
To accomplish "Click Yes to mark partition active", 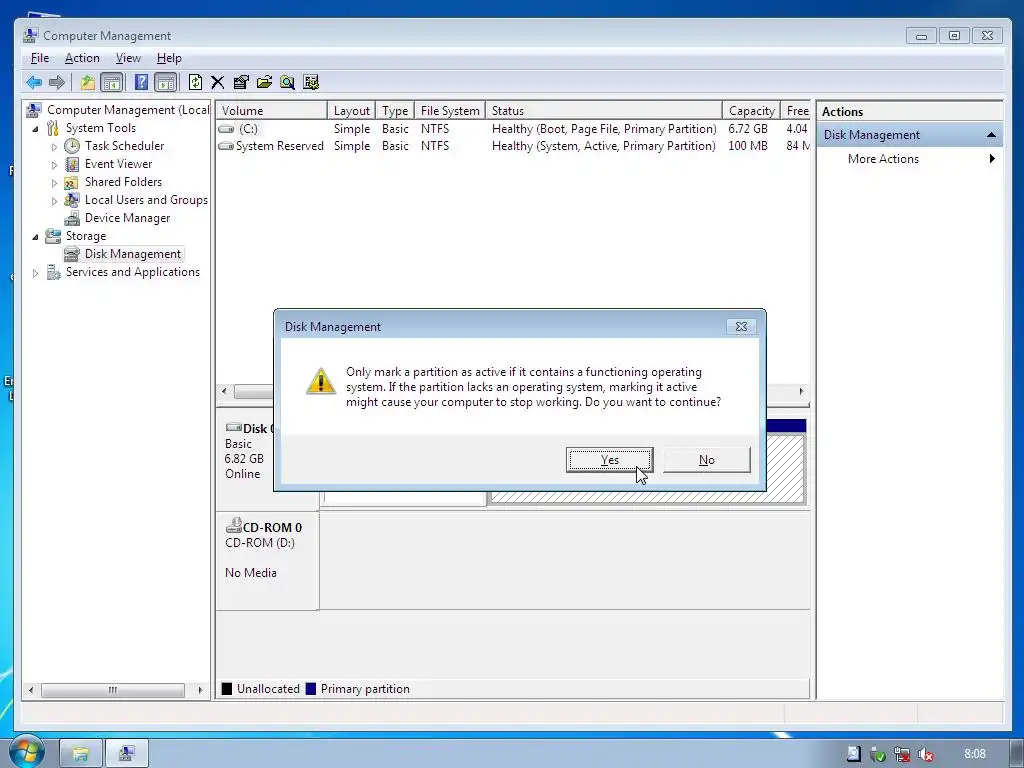I will [x=609, y=460].
